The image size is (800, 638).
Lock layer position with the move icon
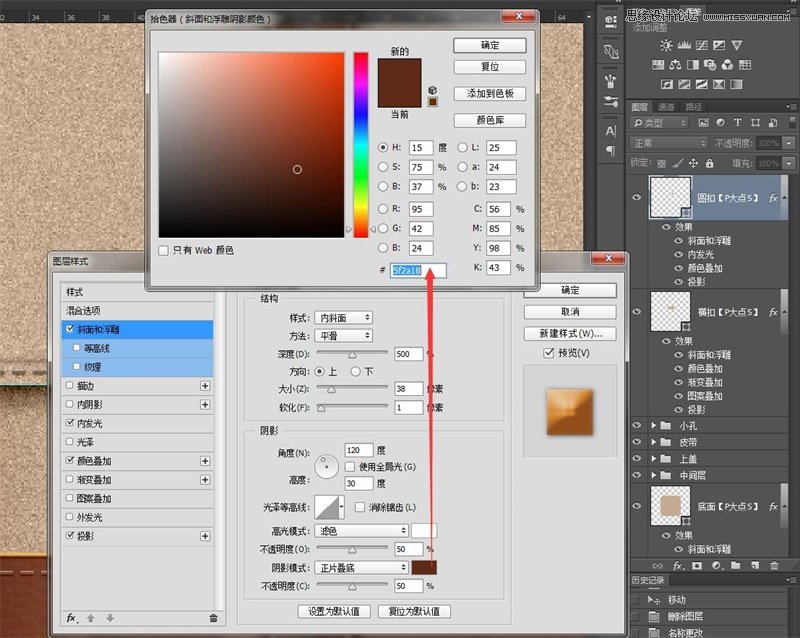(693, 163)
